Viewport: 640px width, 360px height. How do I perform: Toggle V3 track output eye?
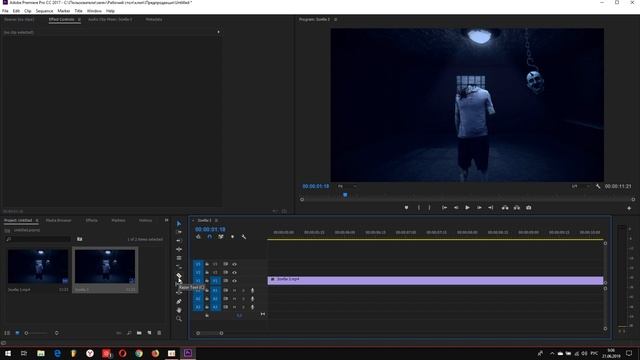234,264
